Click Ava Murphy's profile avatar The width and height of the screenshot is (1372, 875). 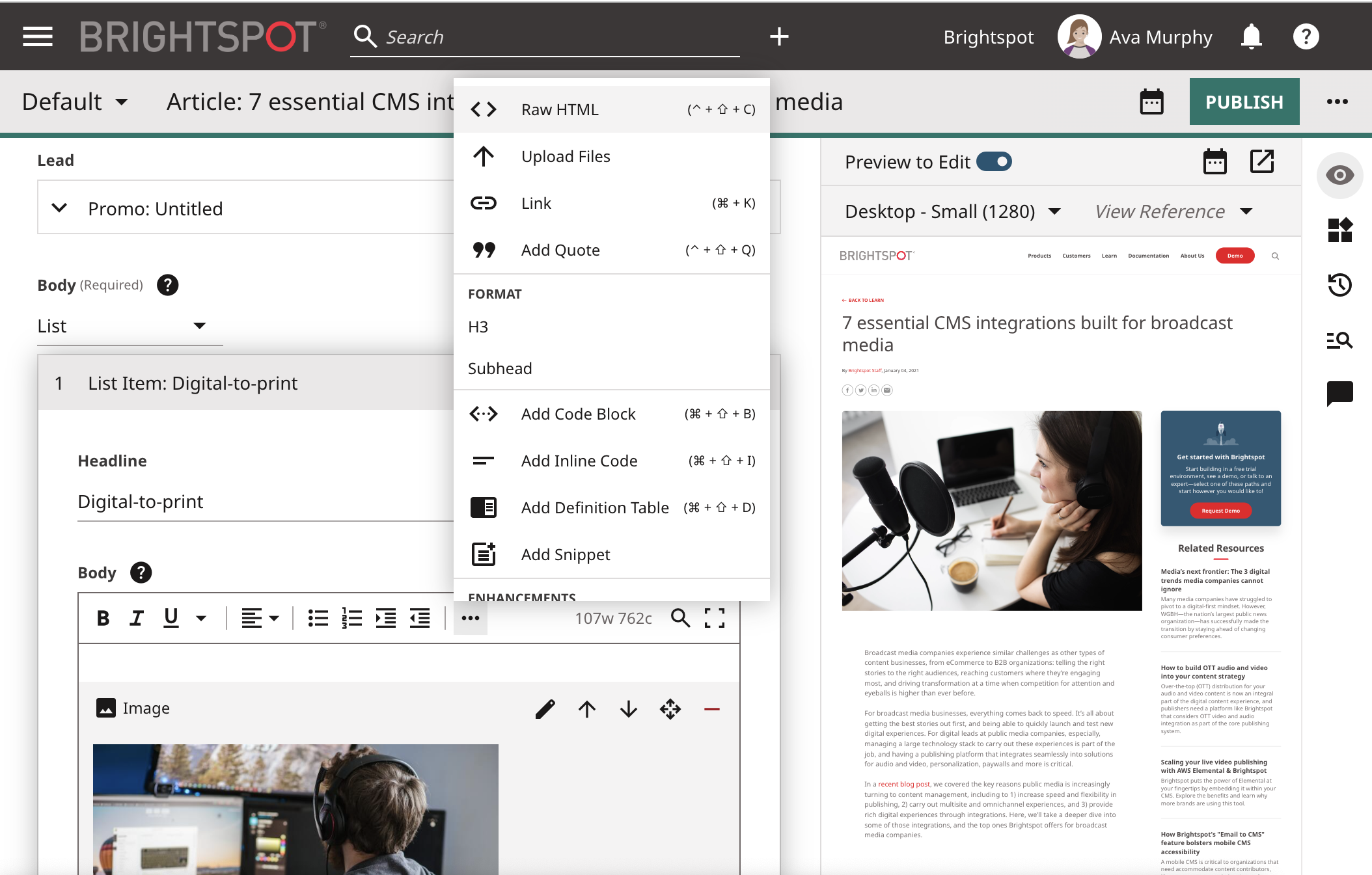tap(1079, 36)
